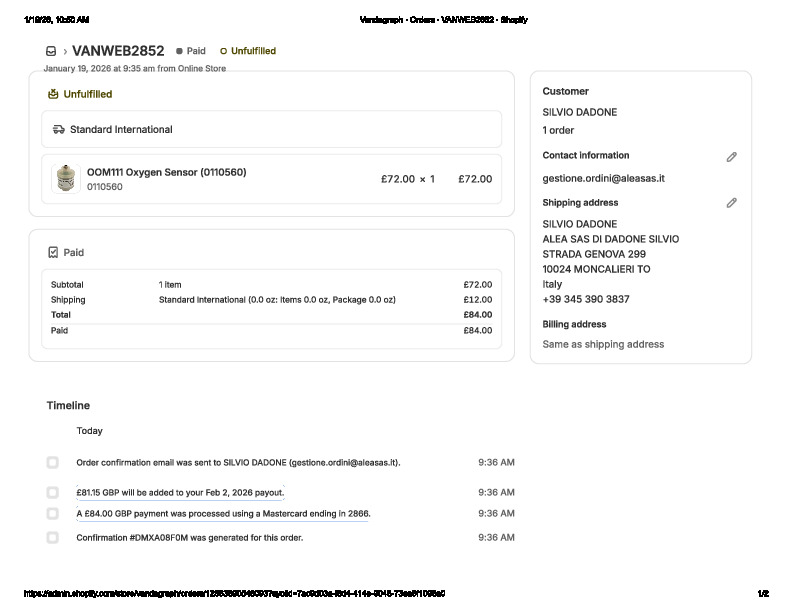Click the Standard International truck icon
Screen dimensions: 792x612
click(x=59, y=129)
